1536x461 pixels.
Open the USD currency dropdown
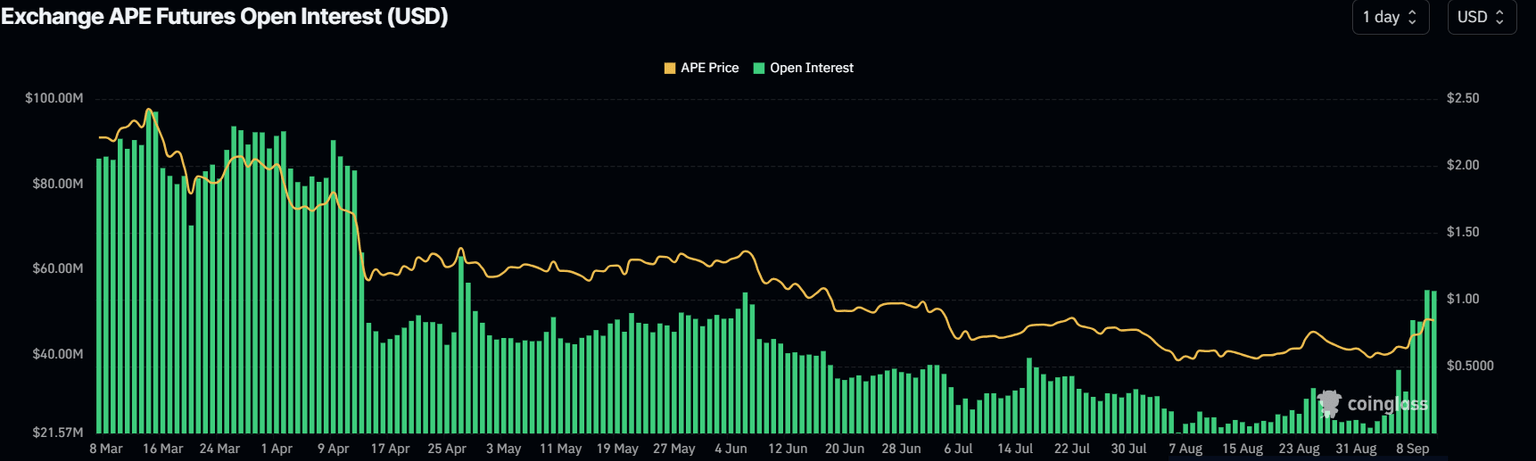[1482, 17]
